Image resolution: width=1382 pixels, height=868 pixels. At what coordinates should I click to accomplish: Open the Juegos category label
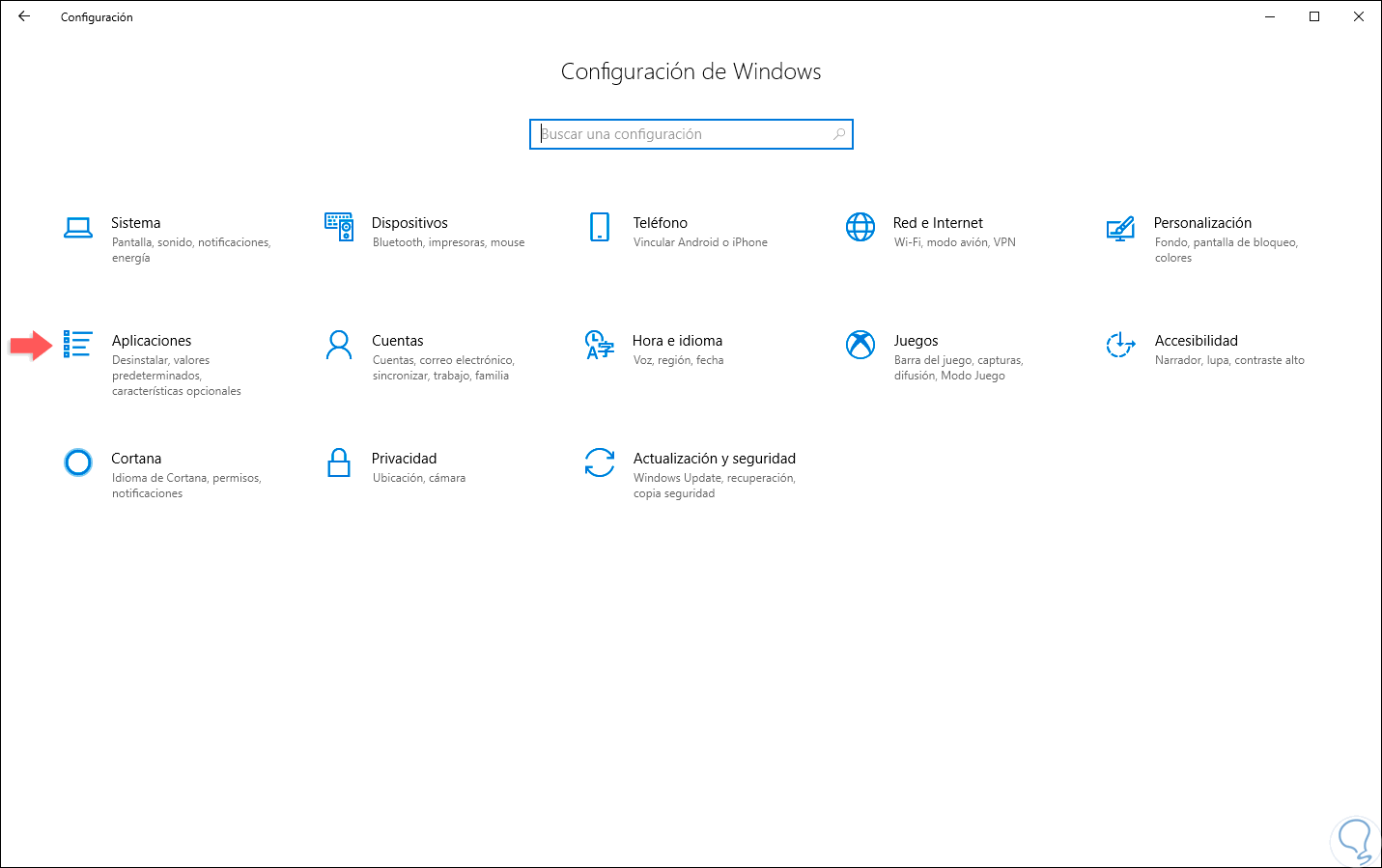[x=916, y=341]
